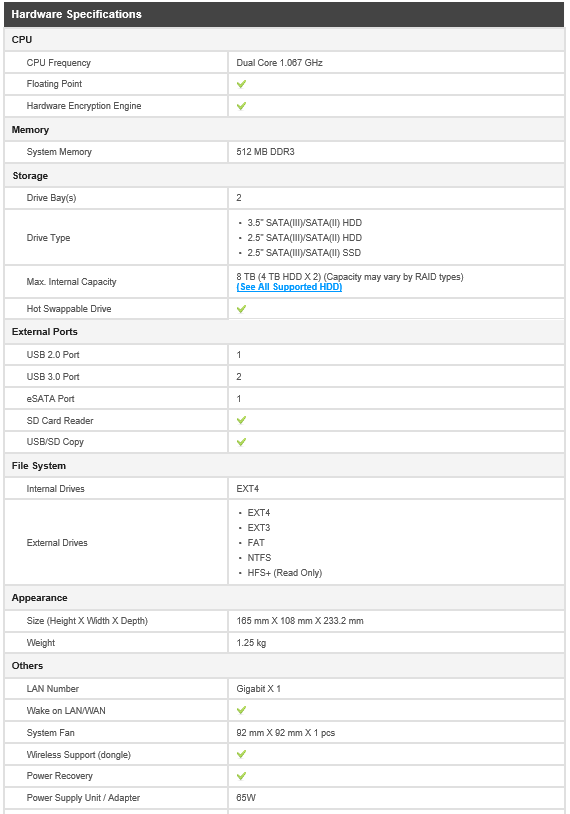570x814 pixels.
Task: Click the Max. Internal Capacity label
Action: pos(72,282)
